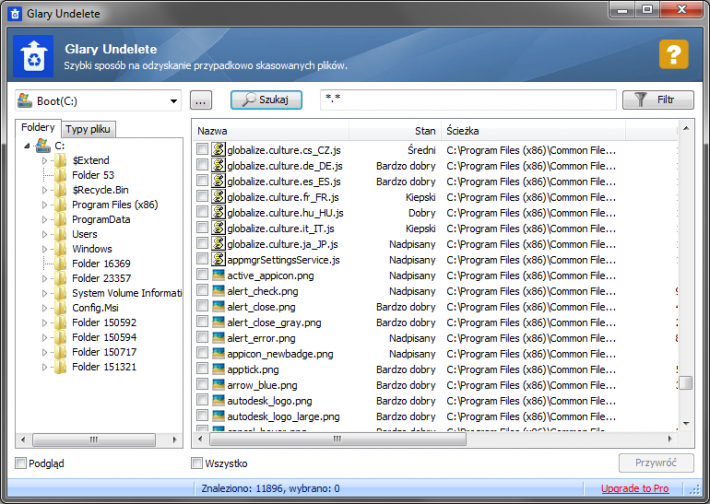Click the Glary Undelete recycle bin logo
The image size is (710, 504).
click(x=34, y=56)
